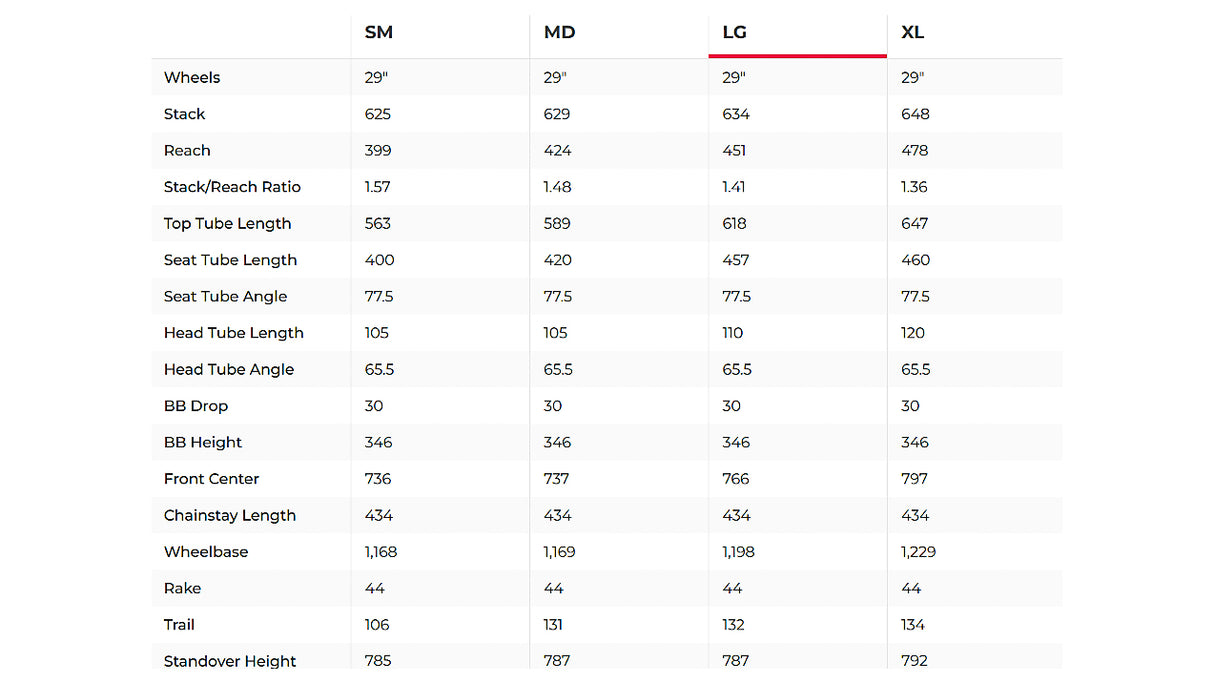The height and width of the screenshot is (683, 1214).
Task: Click the Trail row label
Action: [x=179, y=625]
